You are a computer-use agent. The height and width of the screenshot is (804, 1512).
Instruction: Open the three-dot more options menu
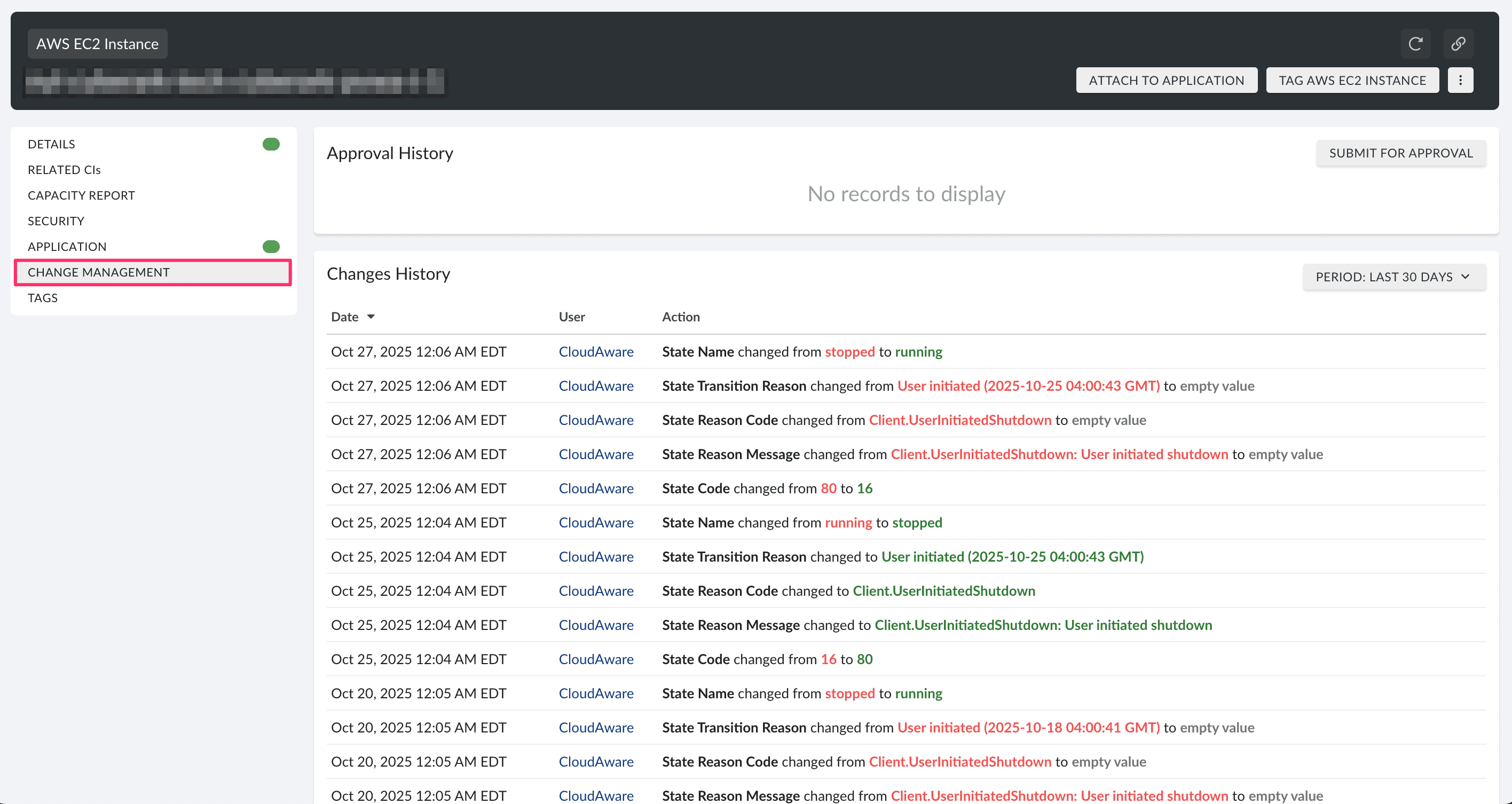click(1460, 81)
